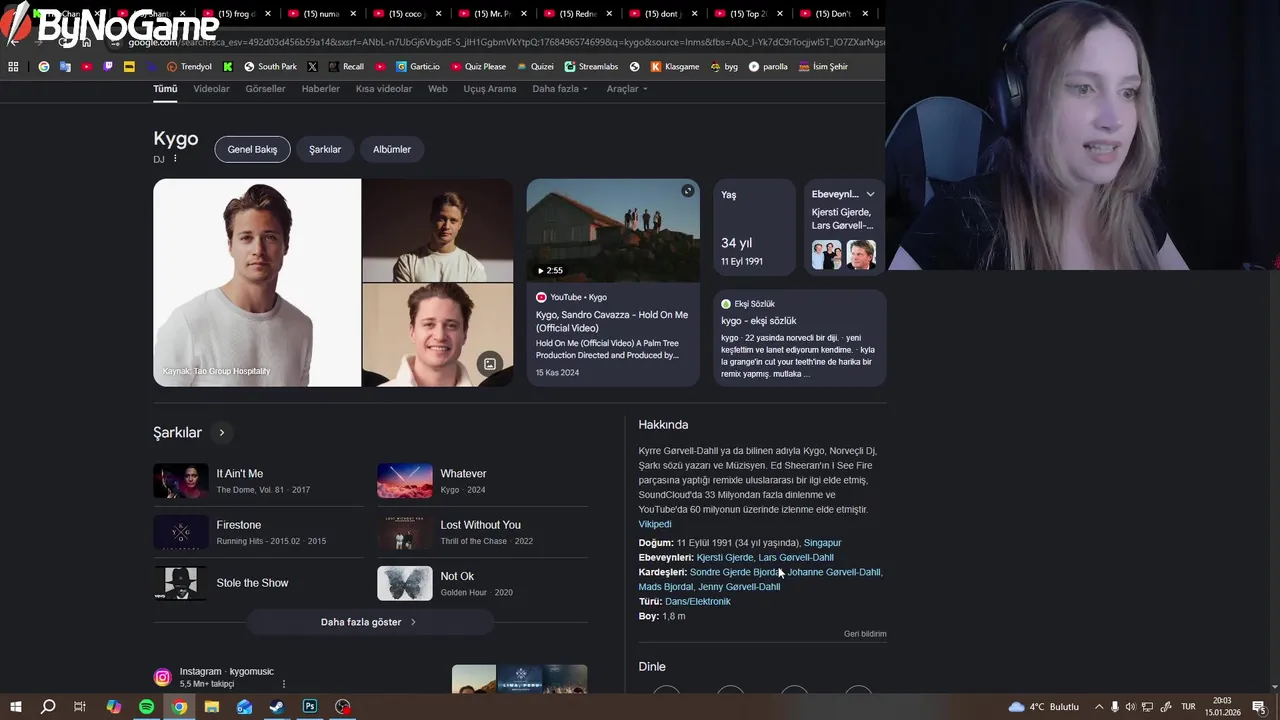Open the Trendyol bookmark
Image resolution: width=1280 pixels, height=720 pixels.
[x=189, y=67]
